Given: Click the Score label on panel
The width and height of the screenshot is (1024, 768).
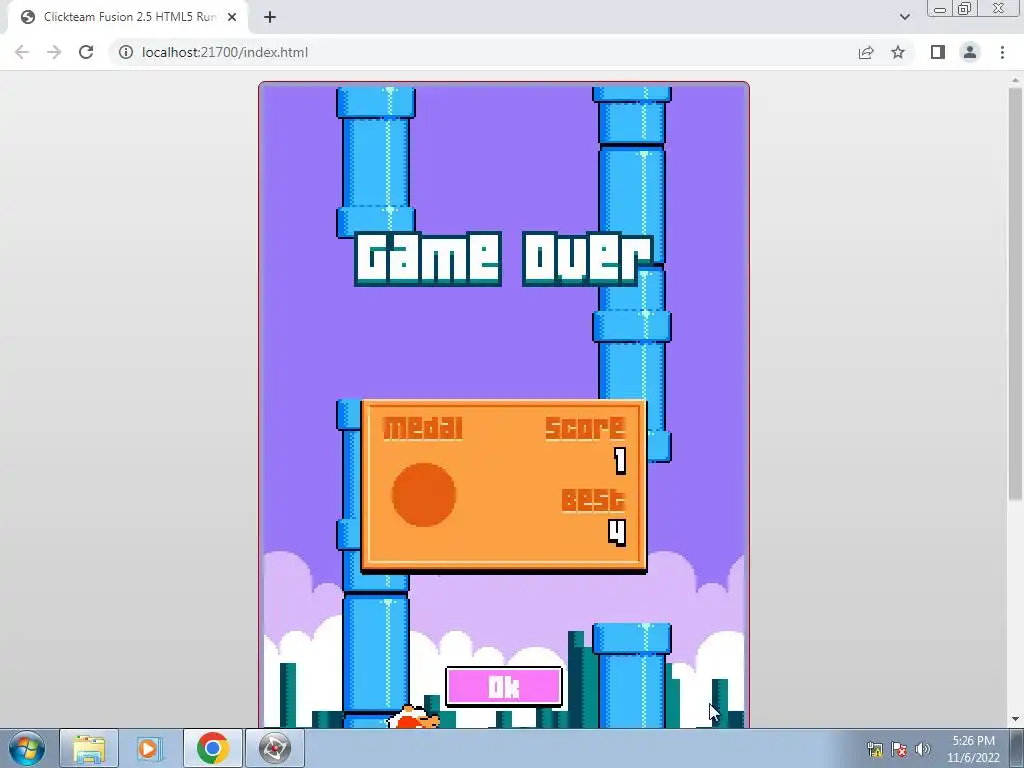Looking at the screenshot, I should [585, 428].
